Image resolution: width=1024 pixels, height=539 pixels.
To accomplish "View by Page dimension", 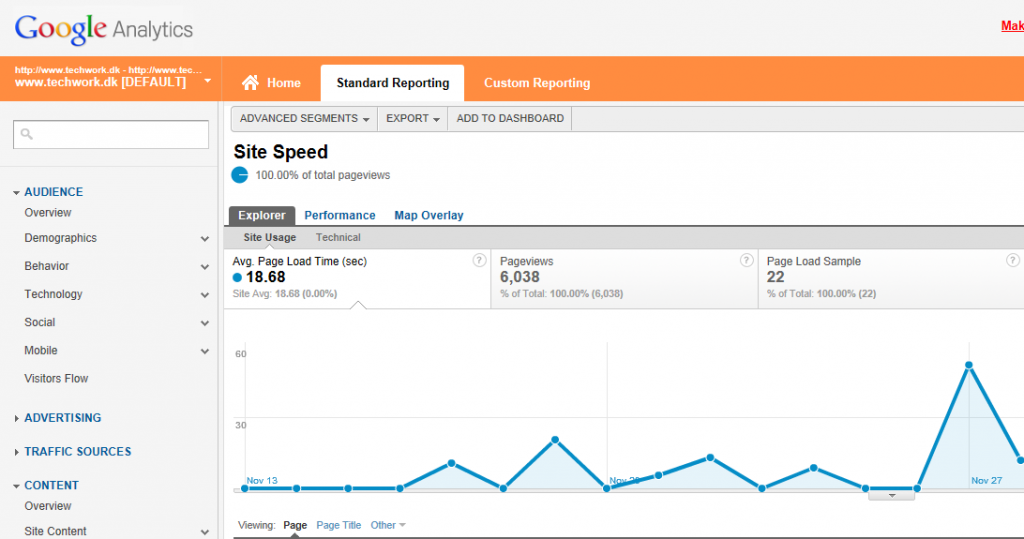I will click(295, 525).
